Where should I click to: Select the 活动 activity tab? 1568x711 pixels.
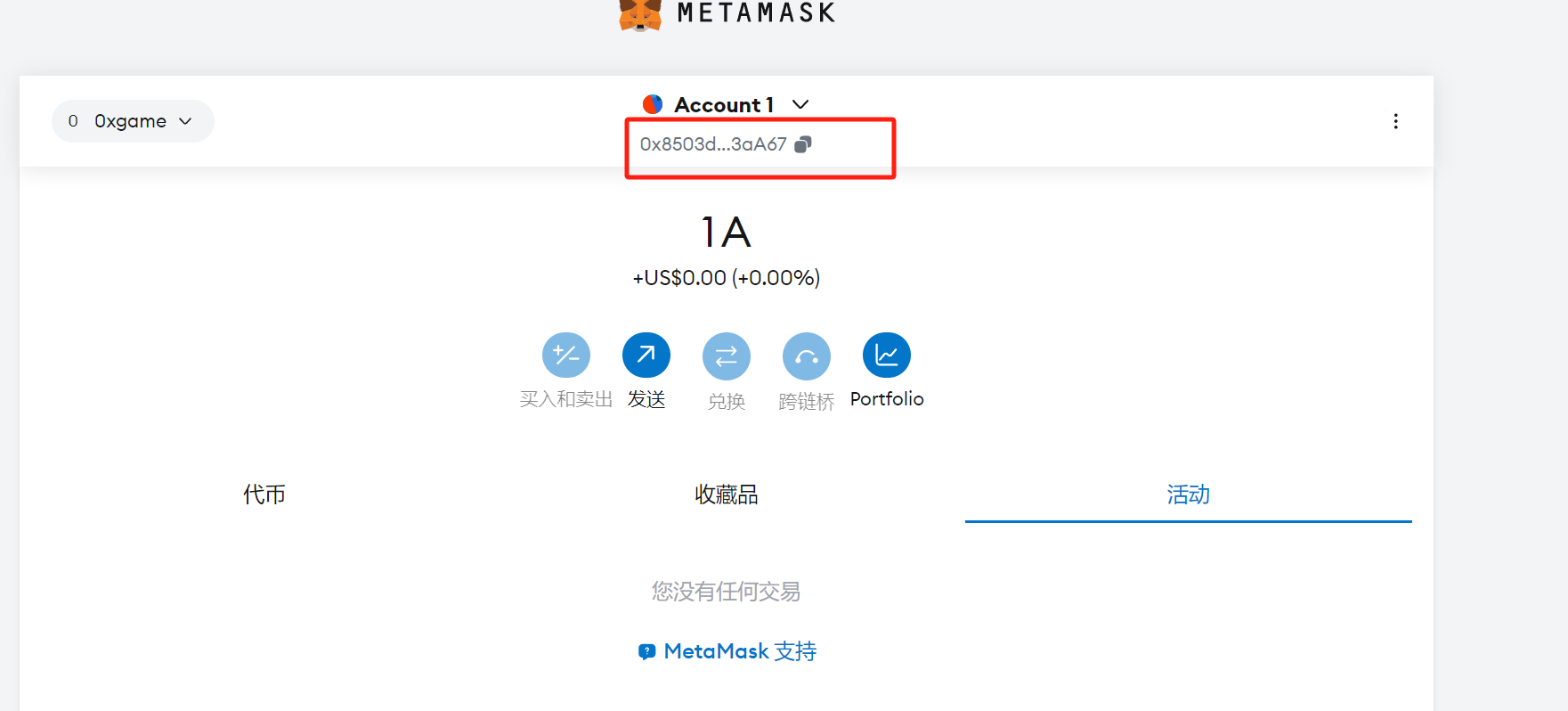pos(1189,494)
